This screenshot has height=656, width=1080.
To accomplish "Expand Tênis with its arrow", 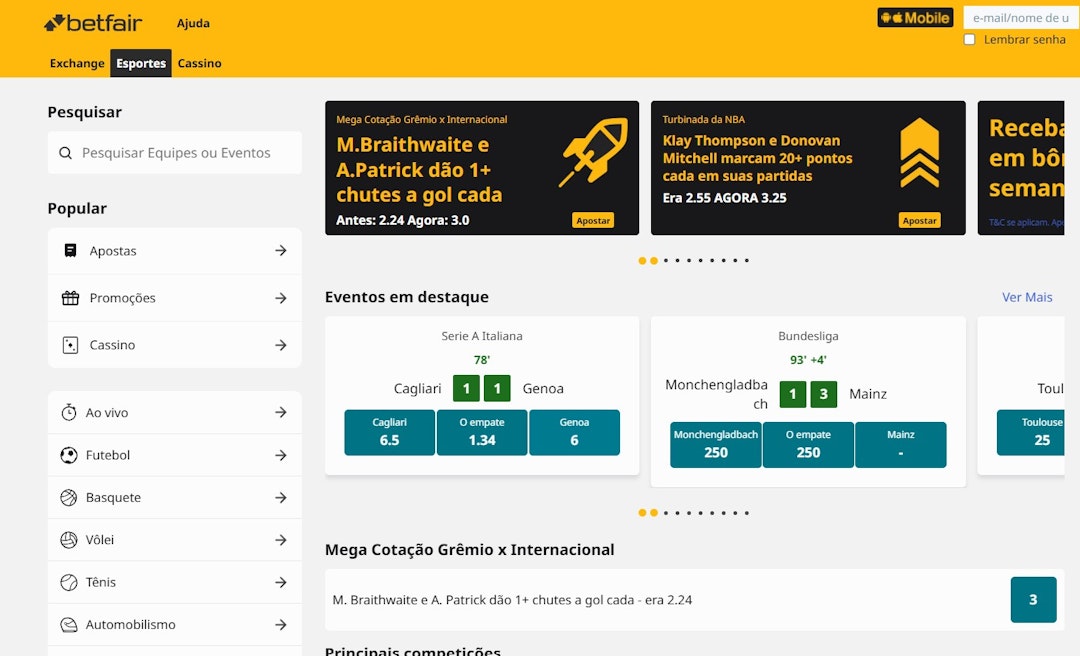I will 281,582.
